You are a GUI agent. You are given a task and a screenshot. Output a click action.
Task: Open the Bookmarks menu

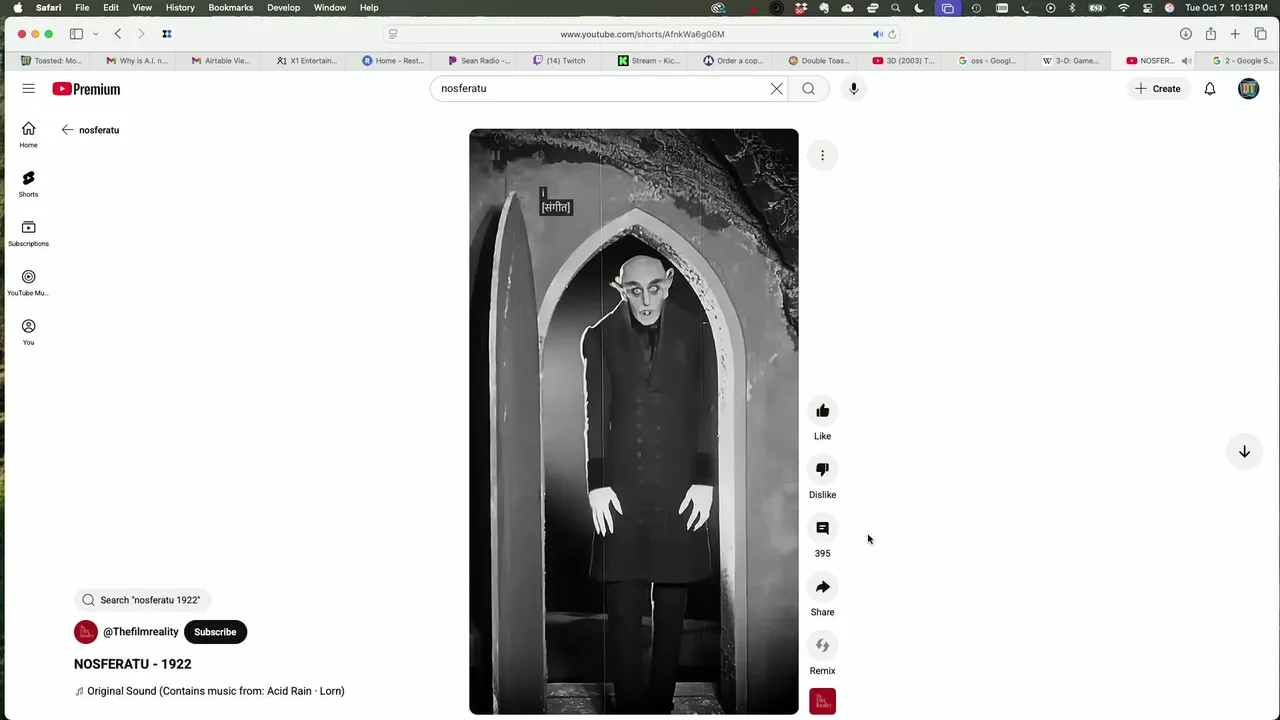231,8
